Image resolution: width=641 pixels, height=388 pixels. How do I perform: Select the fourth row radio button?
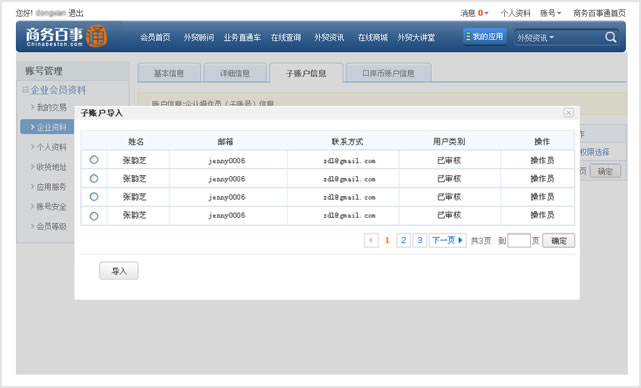coord(94,216)
